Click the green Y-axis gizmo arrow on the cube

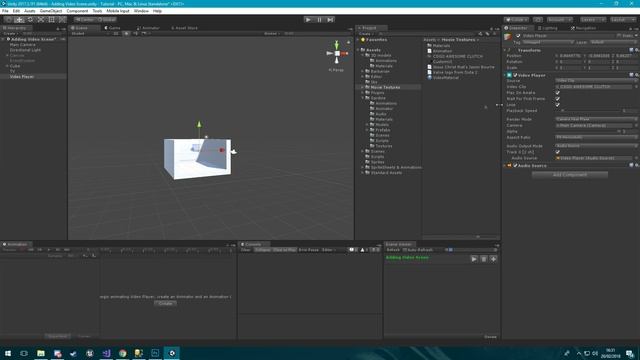(199, 124)
